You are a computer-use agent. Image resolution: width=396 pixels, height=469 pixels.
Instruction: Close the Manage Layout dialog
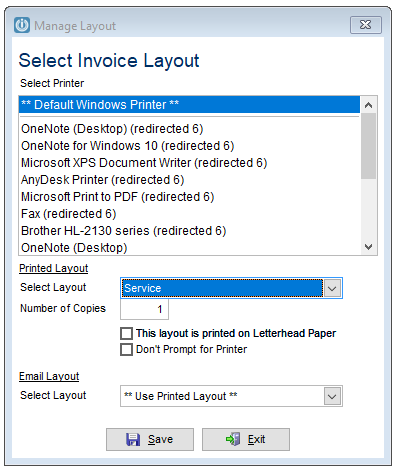[366, 25]
